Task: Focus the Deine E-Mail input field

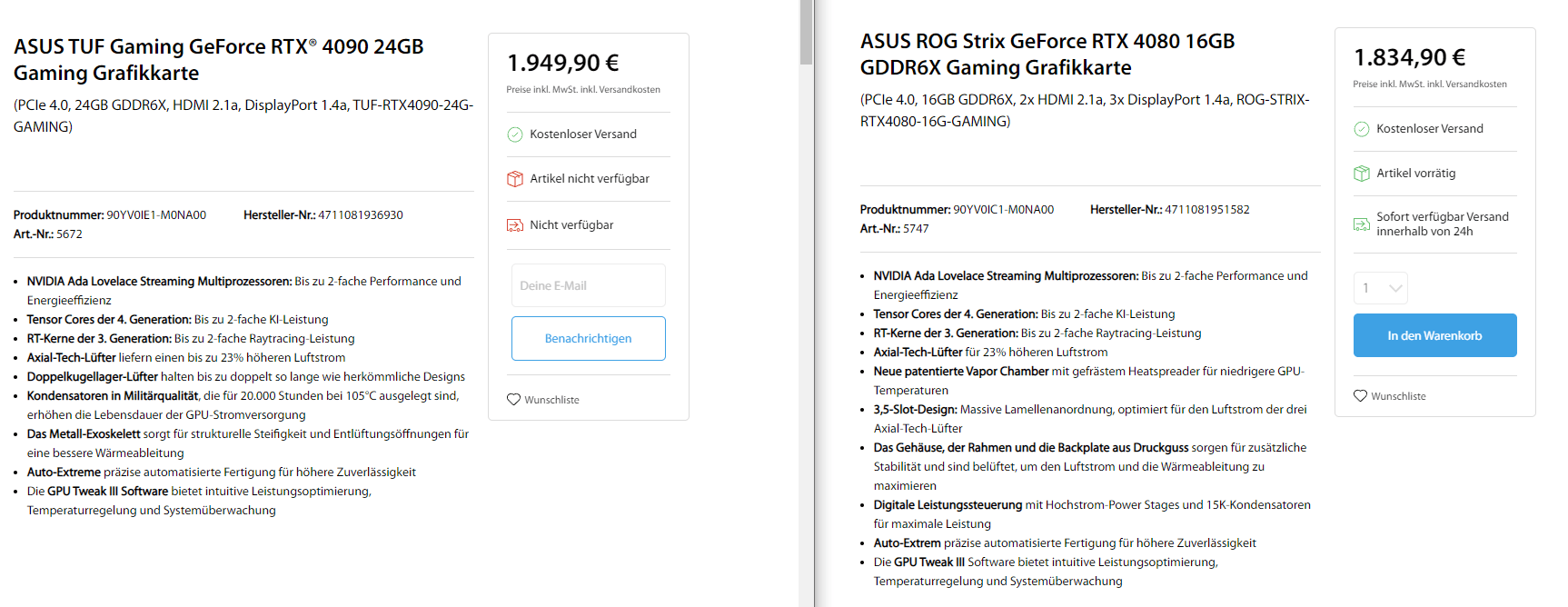Action: 588,285
